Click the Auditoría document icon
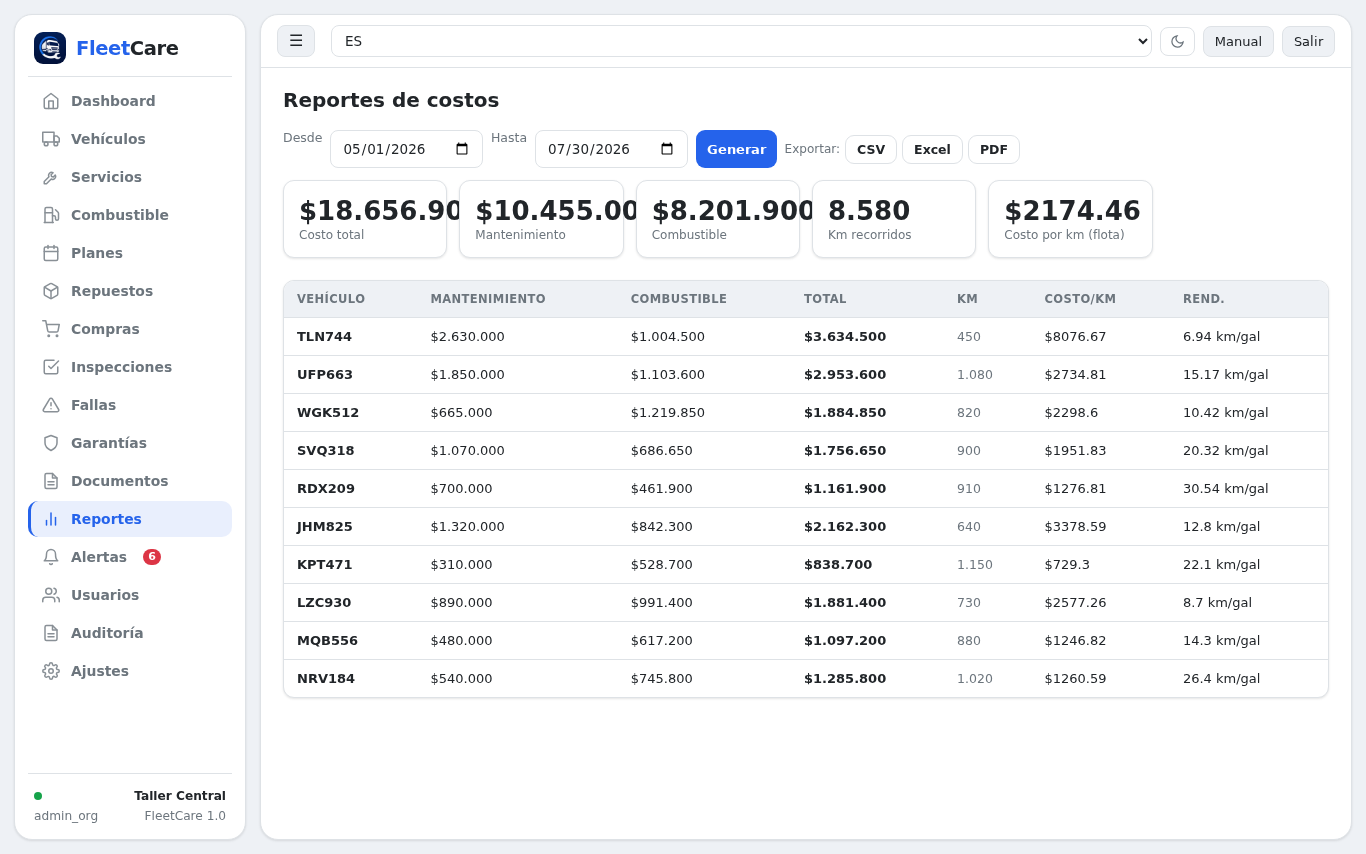 coord(51,633)
